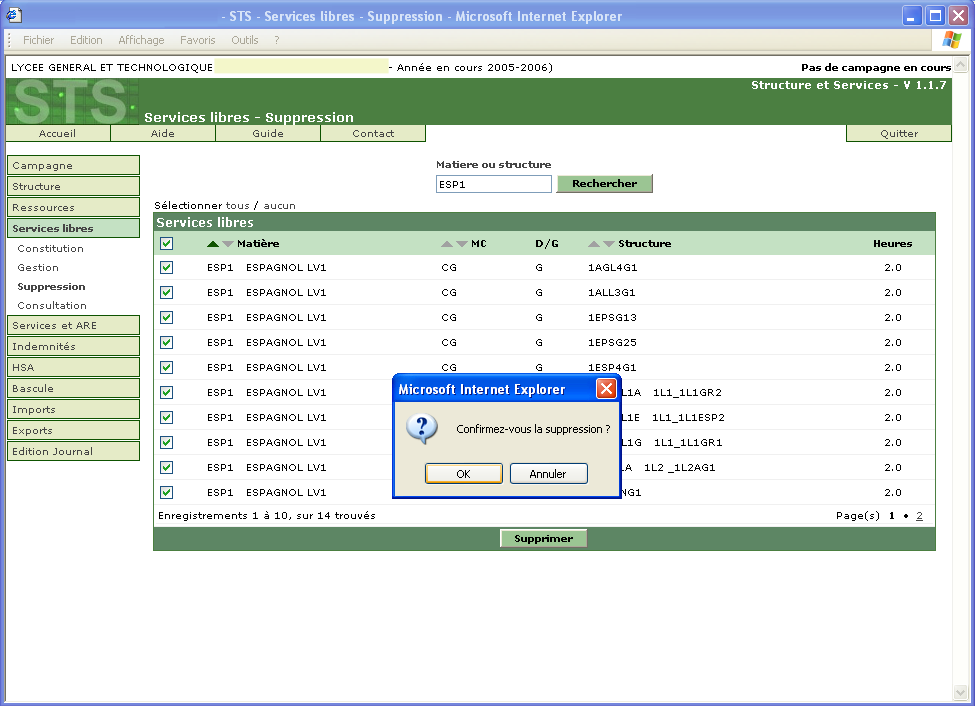Close the confirmation dialog with X

click(x=606, y=389)
